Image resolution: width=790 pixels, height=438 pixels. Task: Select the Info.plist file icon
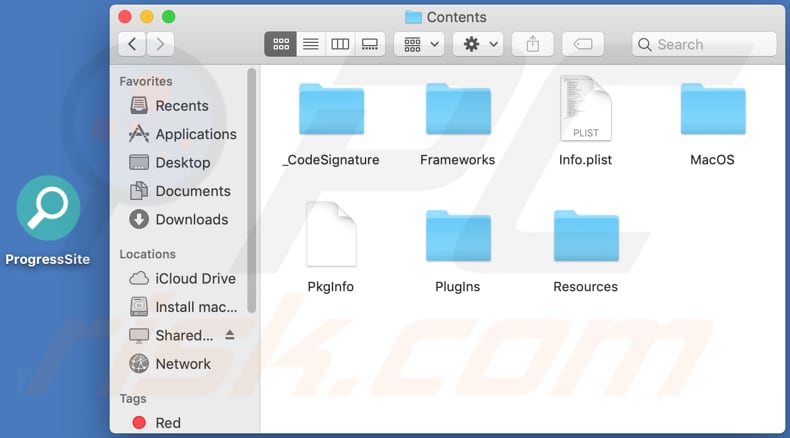tap(585, 108)
